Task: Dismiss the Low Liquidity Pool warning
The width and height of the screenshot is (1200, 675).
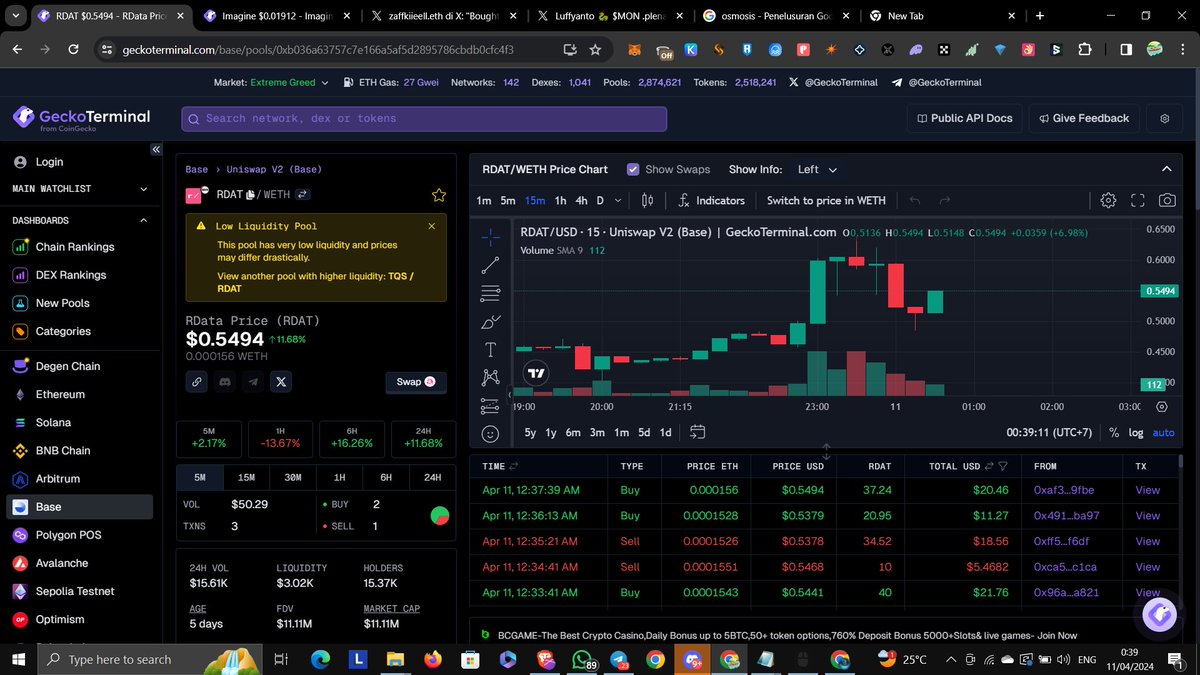Action: point(432,226)
